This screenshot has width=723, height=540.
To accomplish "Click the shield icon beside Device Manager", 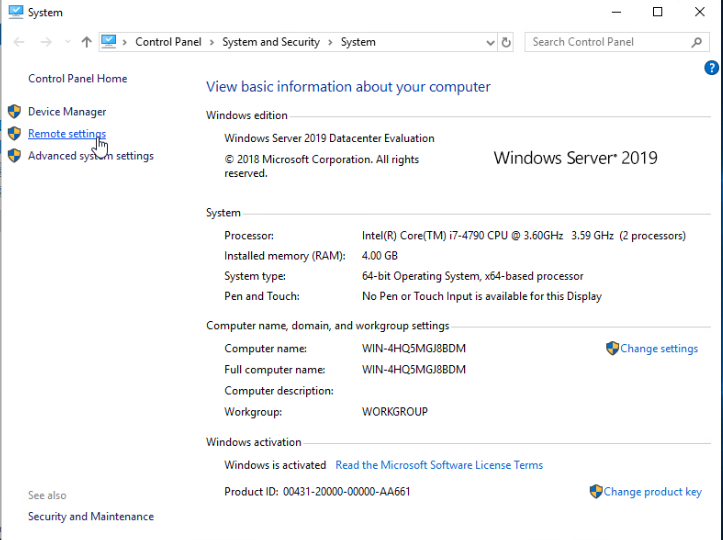I will point(14,111).
